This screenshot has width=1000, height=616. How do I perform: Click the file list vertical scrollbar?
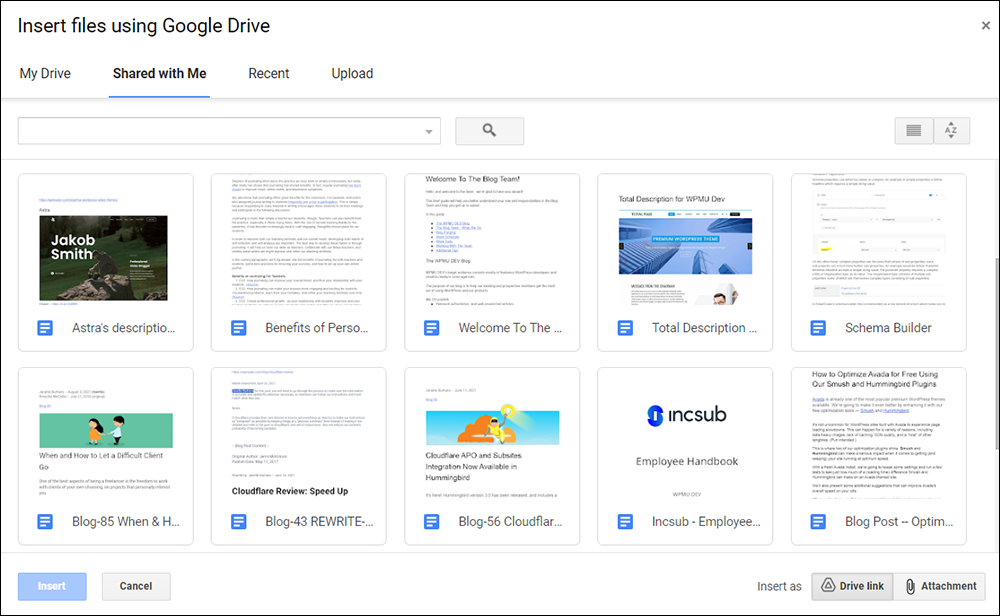click(996, 354)
